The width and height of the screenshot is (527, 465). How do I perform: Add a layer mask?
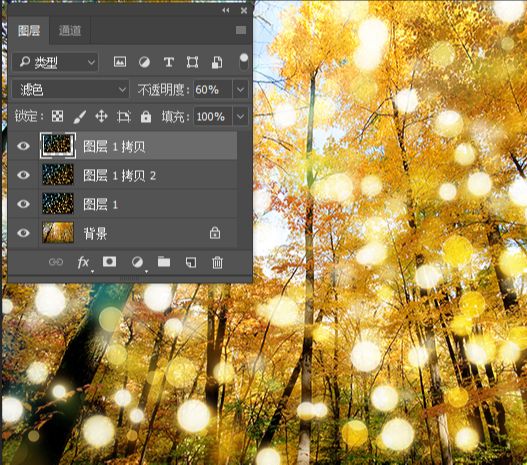(110, 262)
